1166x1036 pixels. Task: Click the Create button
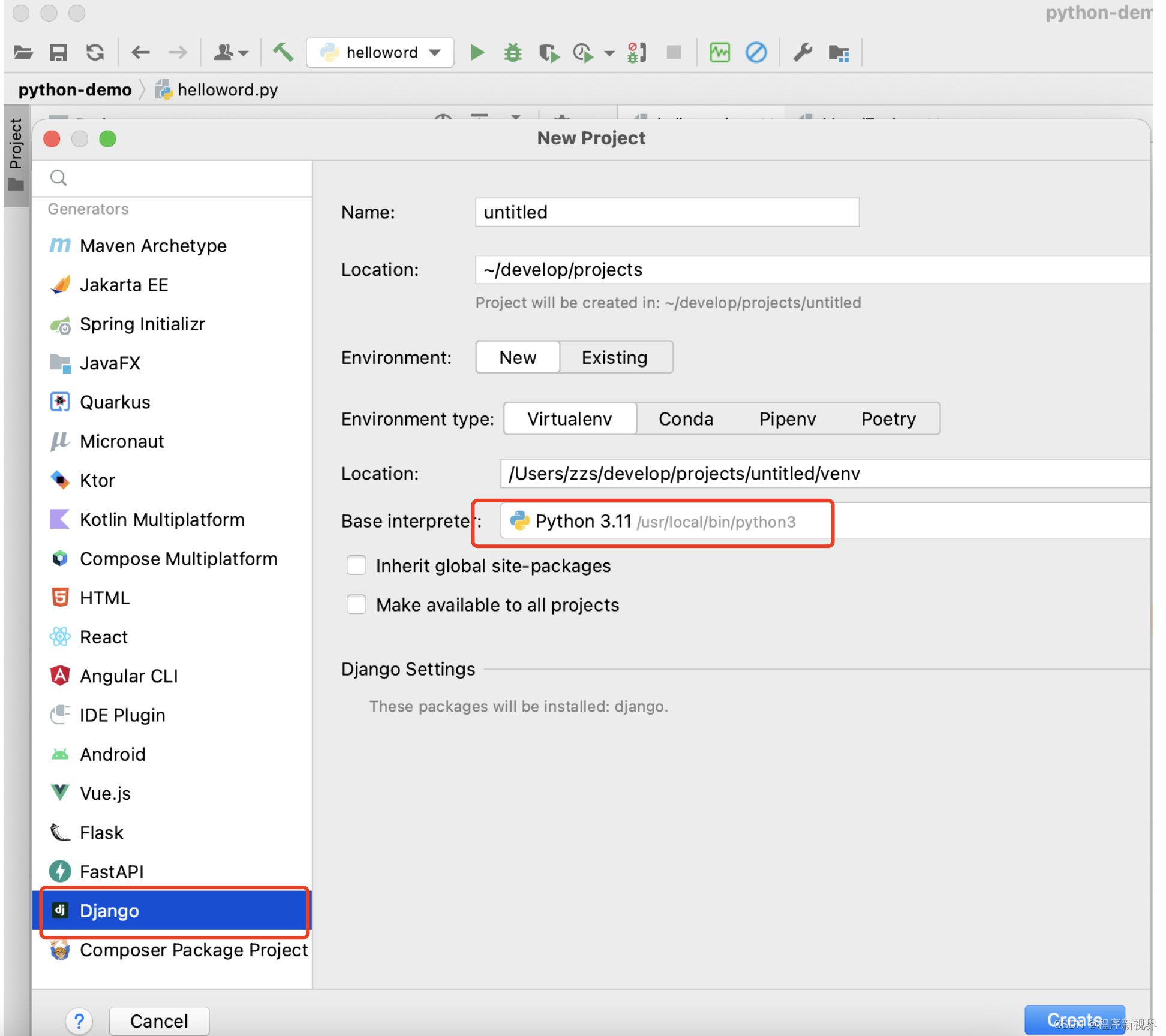click(x=1074, y=1020)
